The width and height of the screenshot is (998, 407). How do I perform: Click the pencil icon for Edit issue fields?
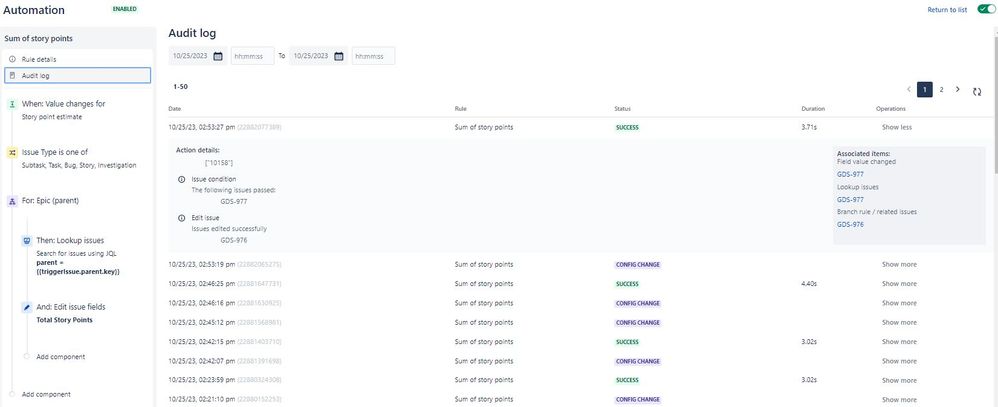26,307
